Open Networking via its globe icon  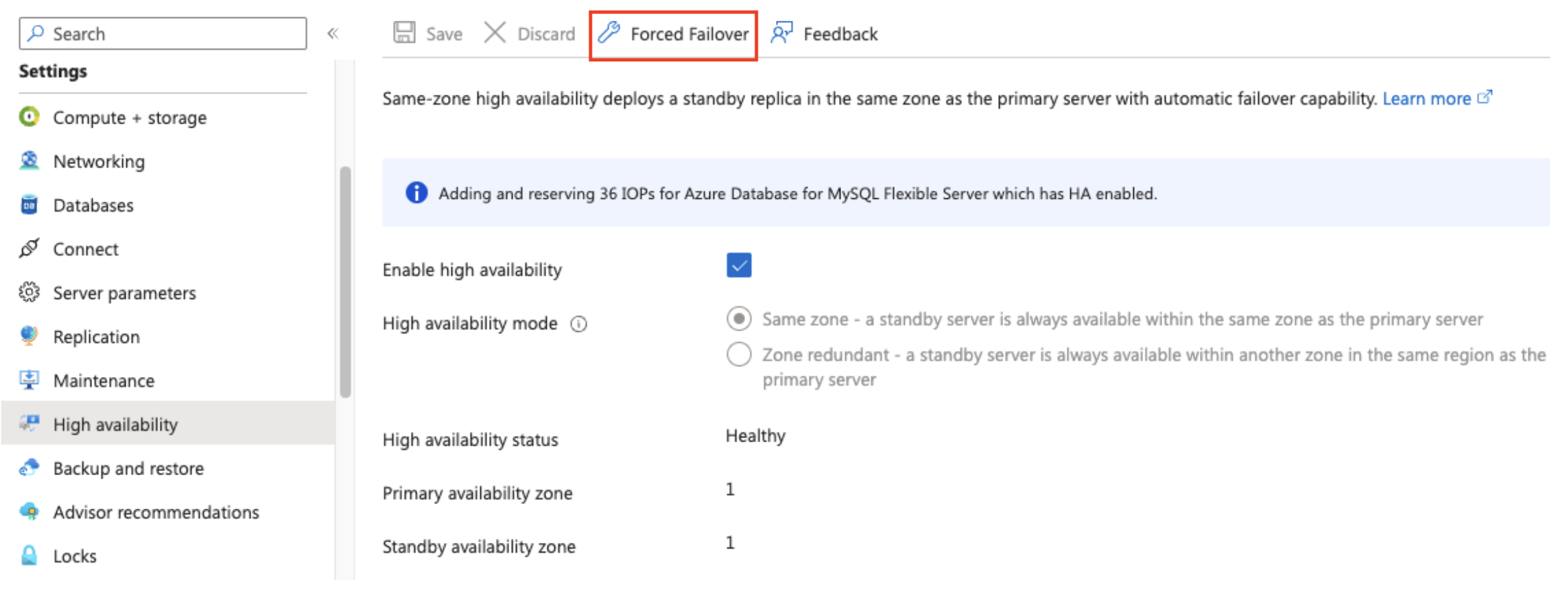pyautogui.click(x=29, y=161)
